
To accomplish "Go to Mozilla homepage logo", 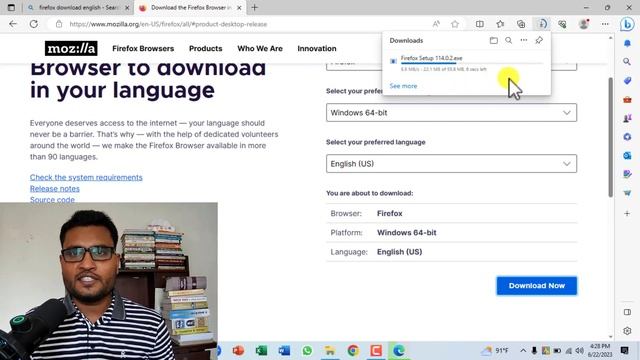I will click(x=71, y=49).
